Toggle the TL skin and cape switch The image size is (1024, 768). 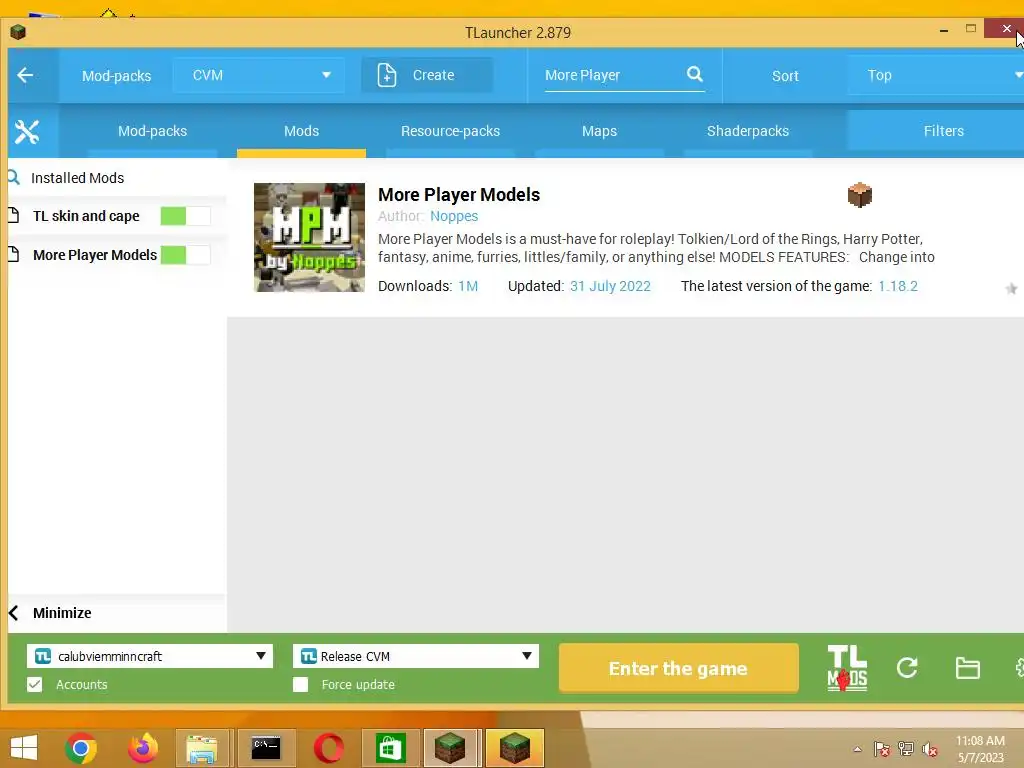(x=185, y=216)
